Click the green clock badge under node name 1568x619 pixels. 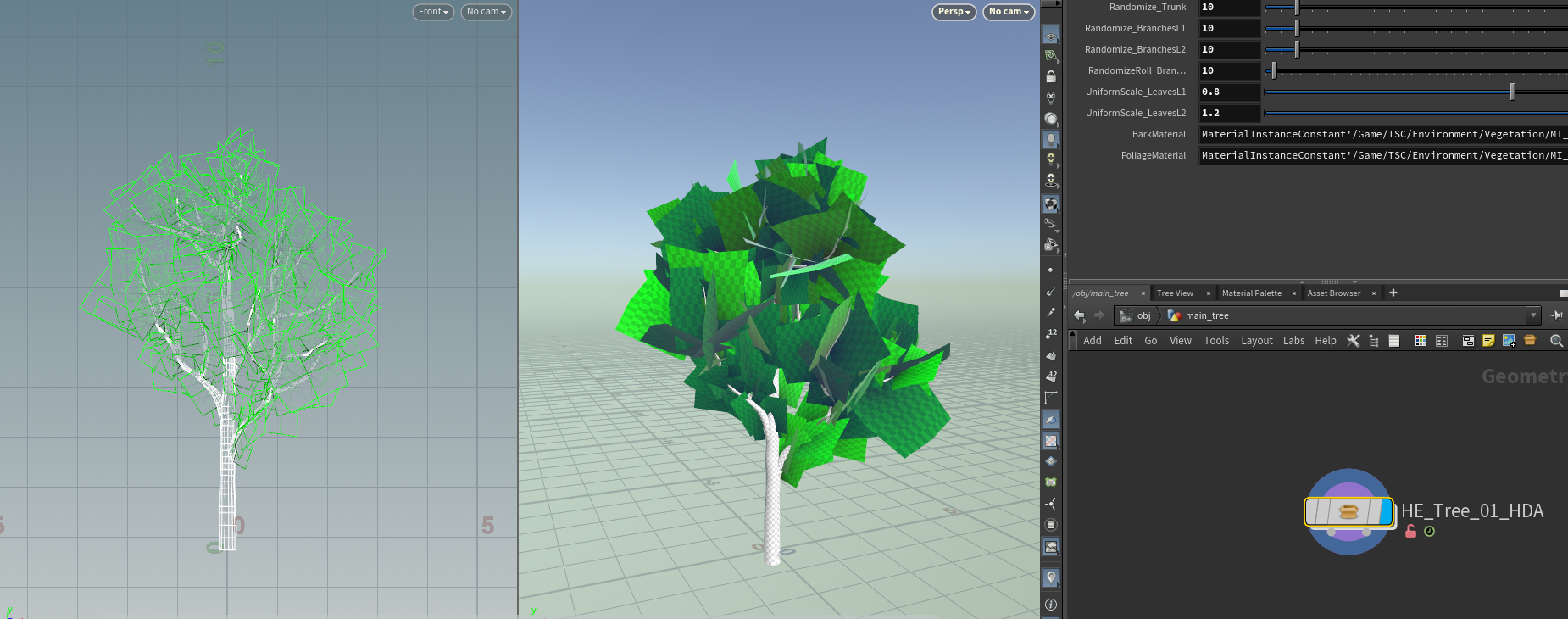1429,532
